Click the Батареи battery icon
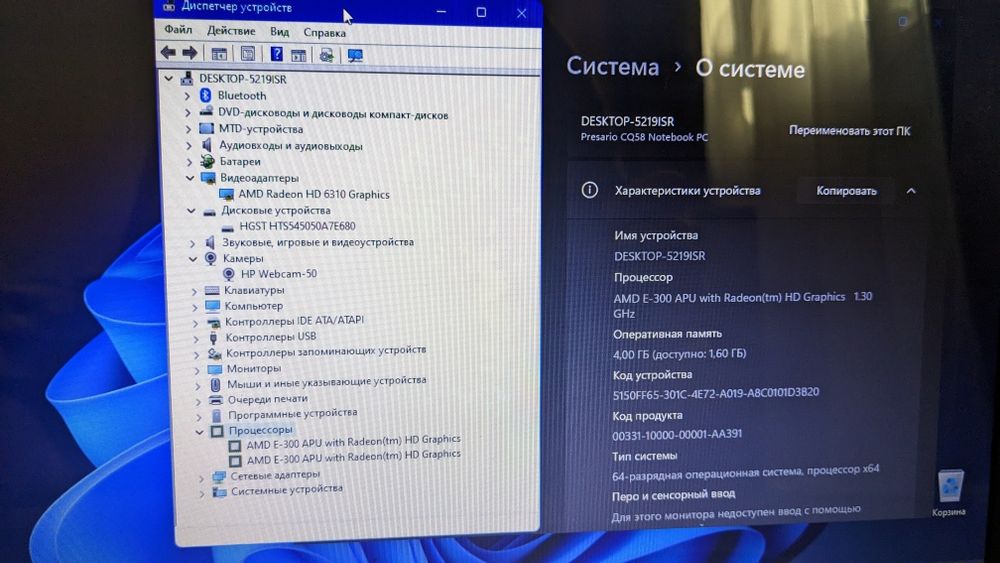Viewport: 1000px width, 563px height. tap(207, 161)
